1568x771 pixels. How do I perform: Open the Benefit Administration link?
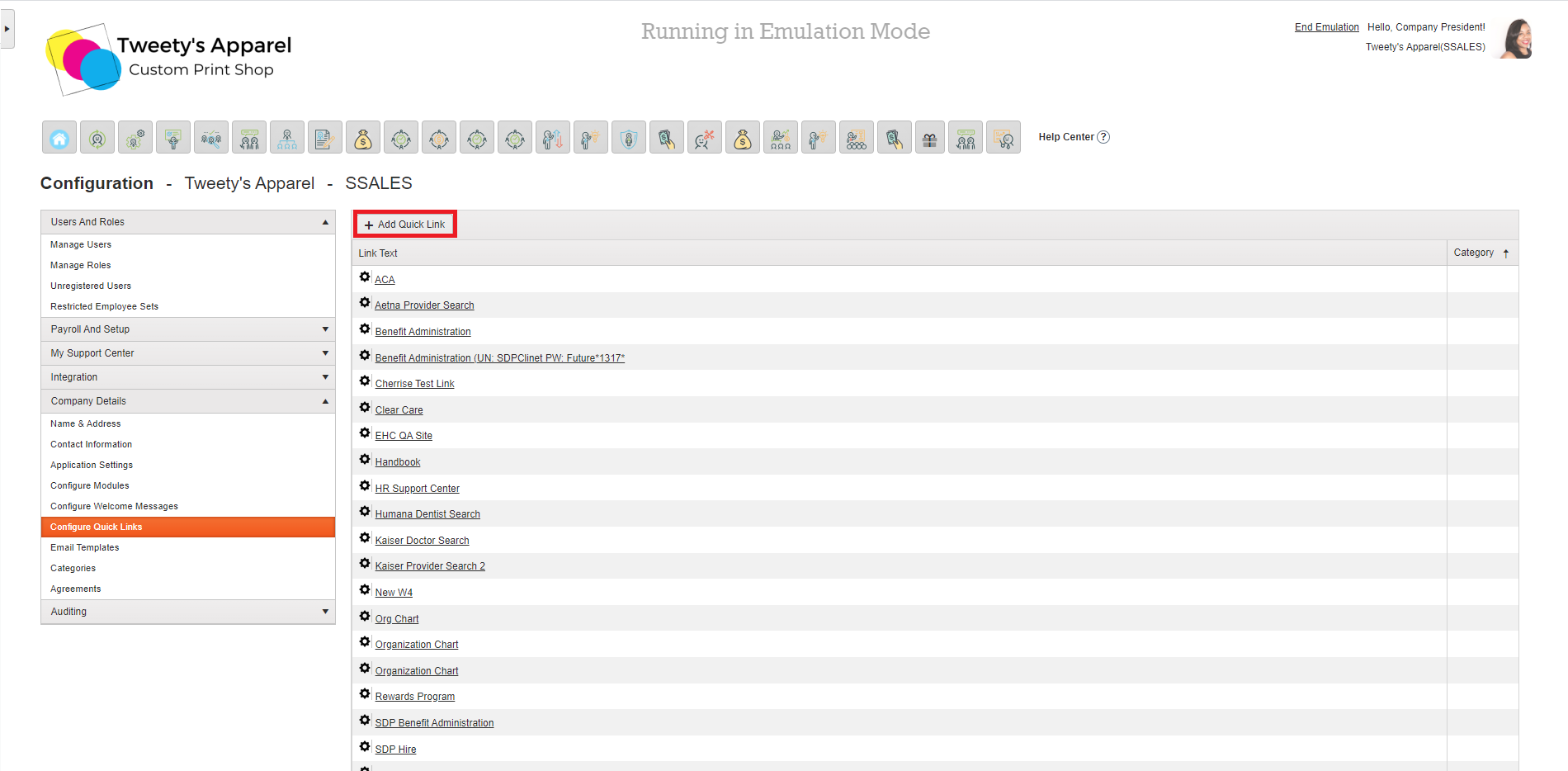(x=423, y=332)
